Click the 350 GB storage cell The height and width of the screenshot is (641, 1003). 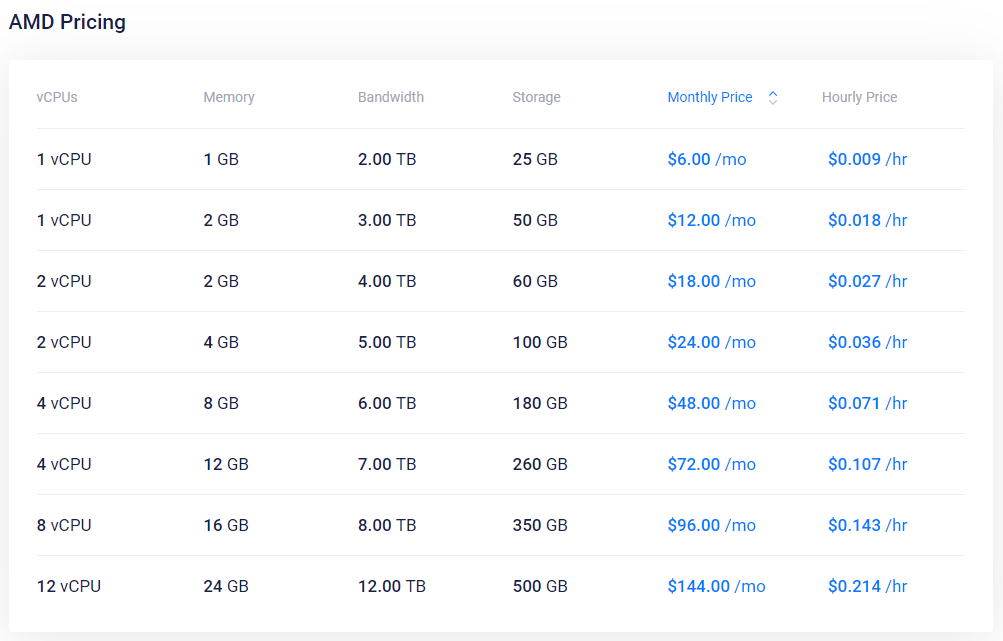(540, 525)
